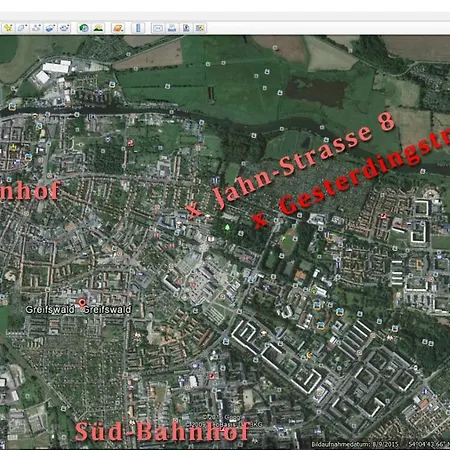
Task: Select the Add Path tool
Action: click(36, 28)
